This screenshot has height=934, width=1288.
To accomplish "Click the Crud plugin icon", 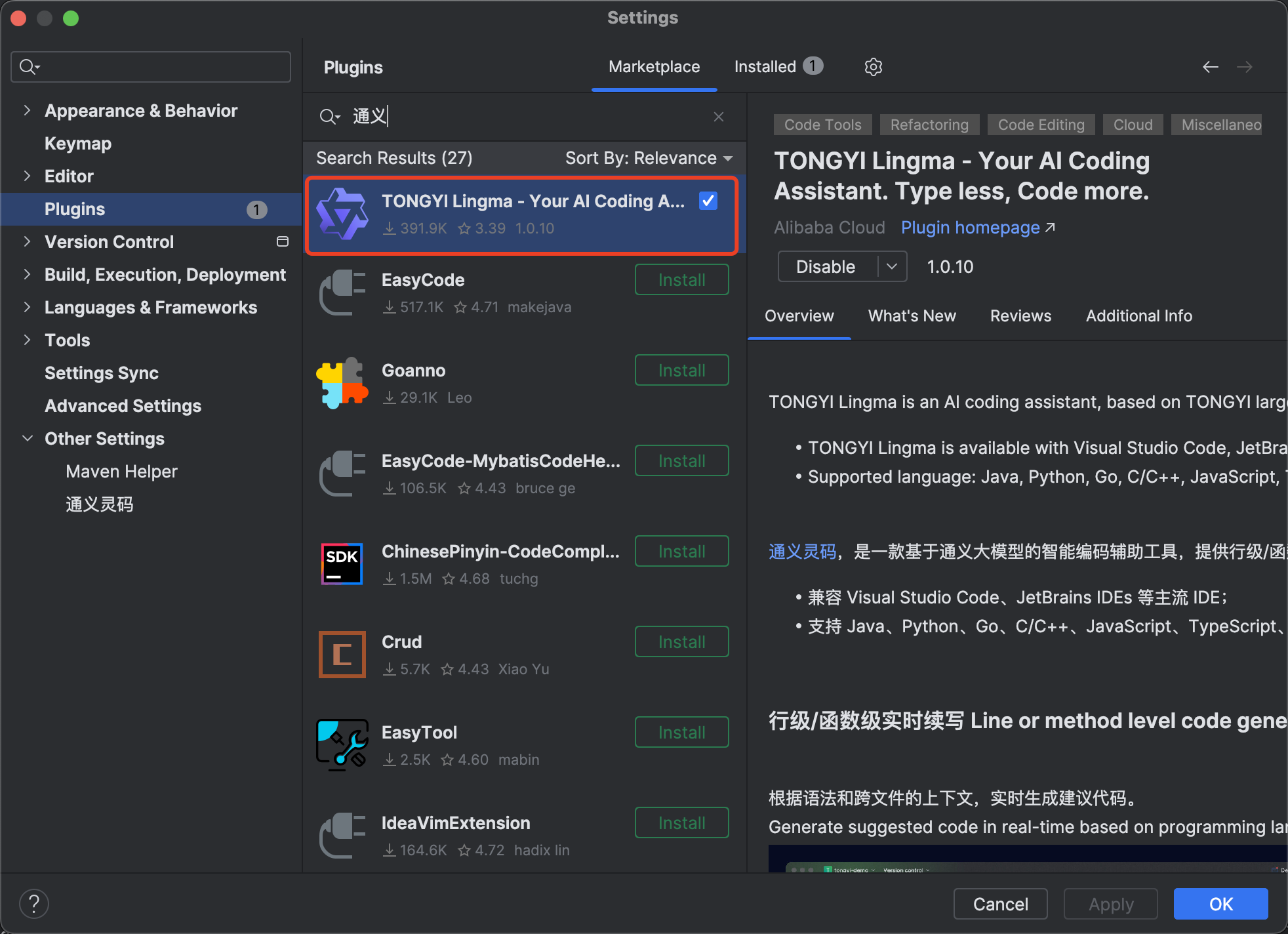I will click(x=342, y=655).
